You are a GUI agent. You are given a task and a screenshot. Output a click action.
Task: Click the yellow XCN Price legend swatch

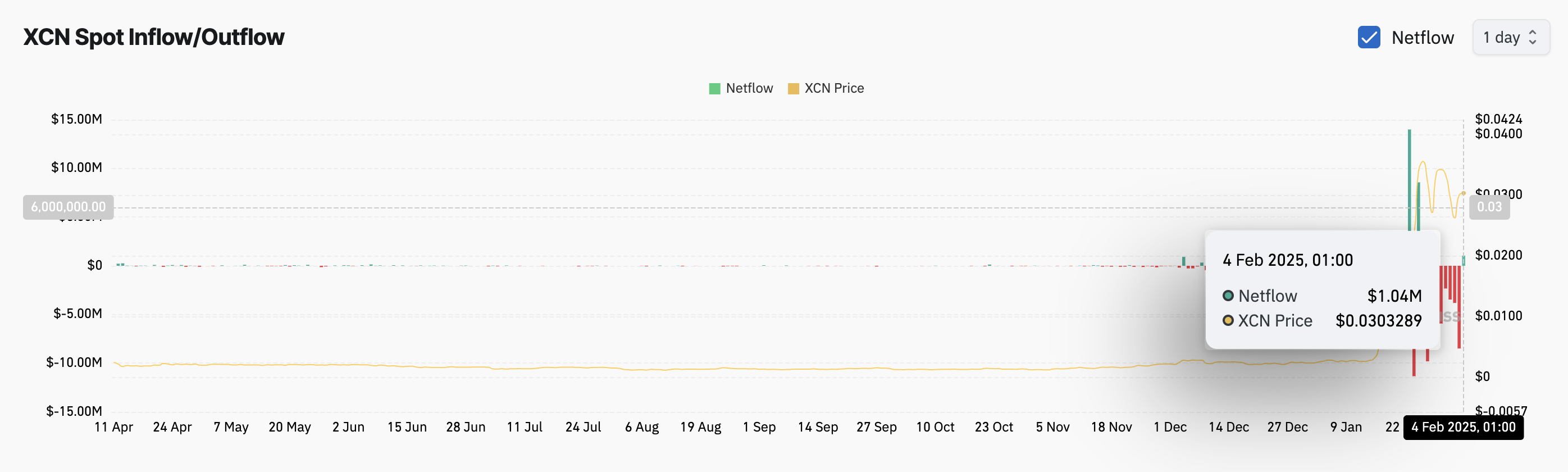click(793, 89)
